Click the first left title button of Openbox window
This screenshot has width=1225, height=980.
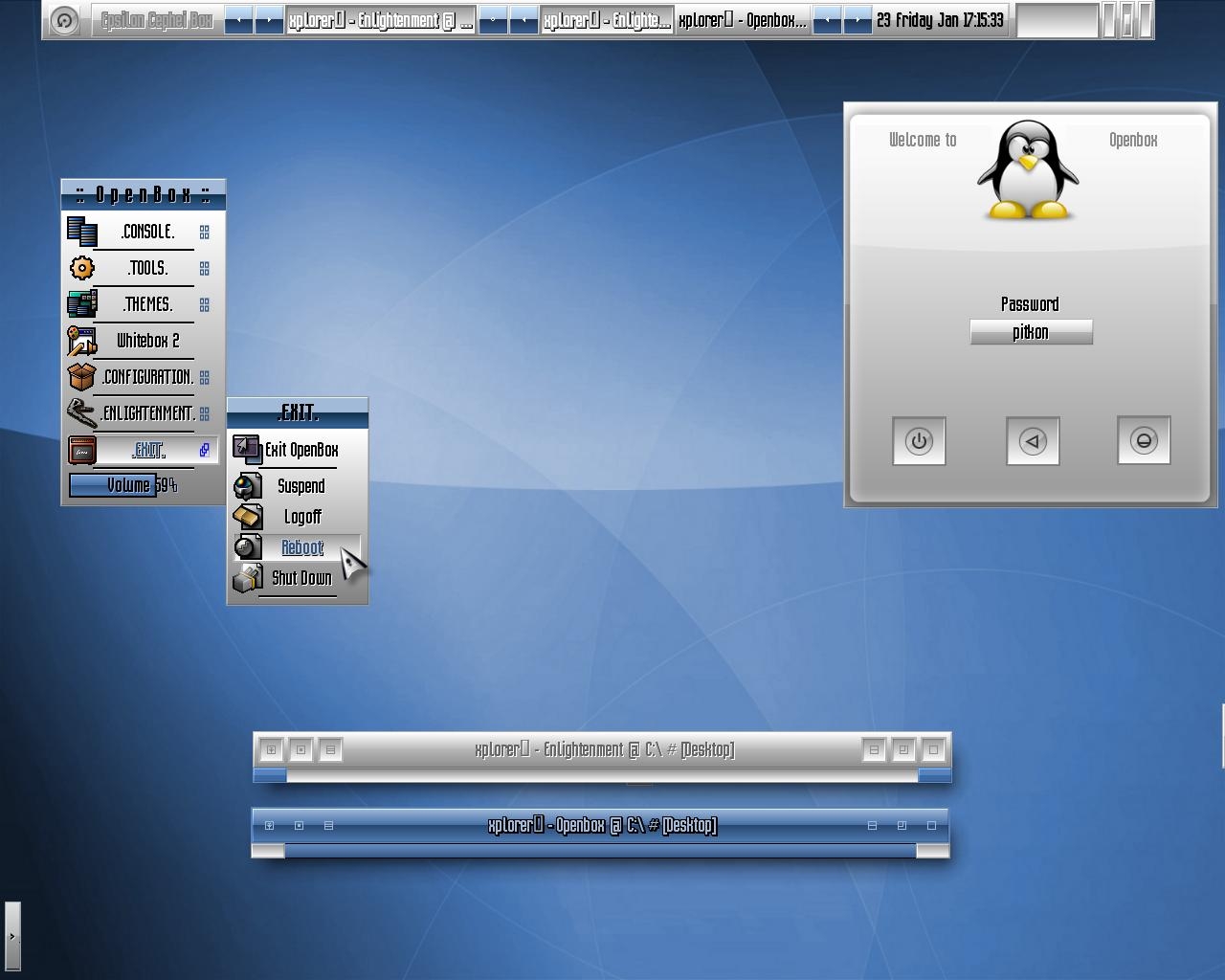270,825
